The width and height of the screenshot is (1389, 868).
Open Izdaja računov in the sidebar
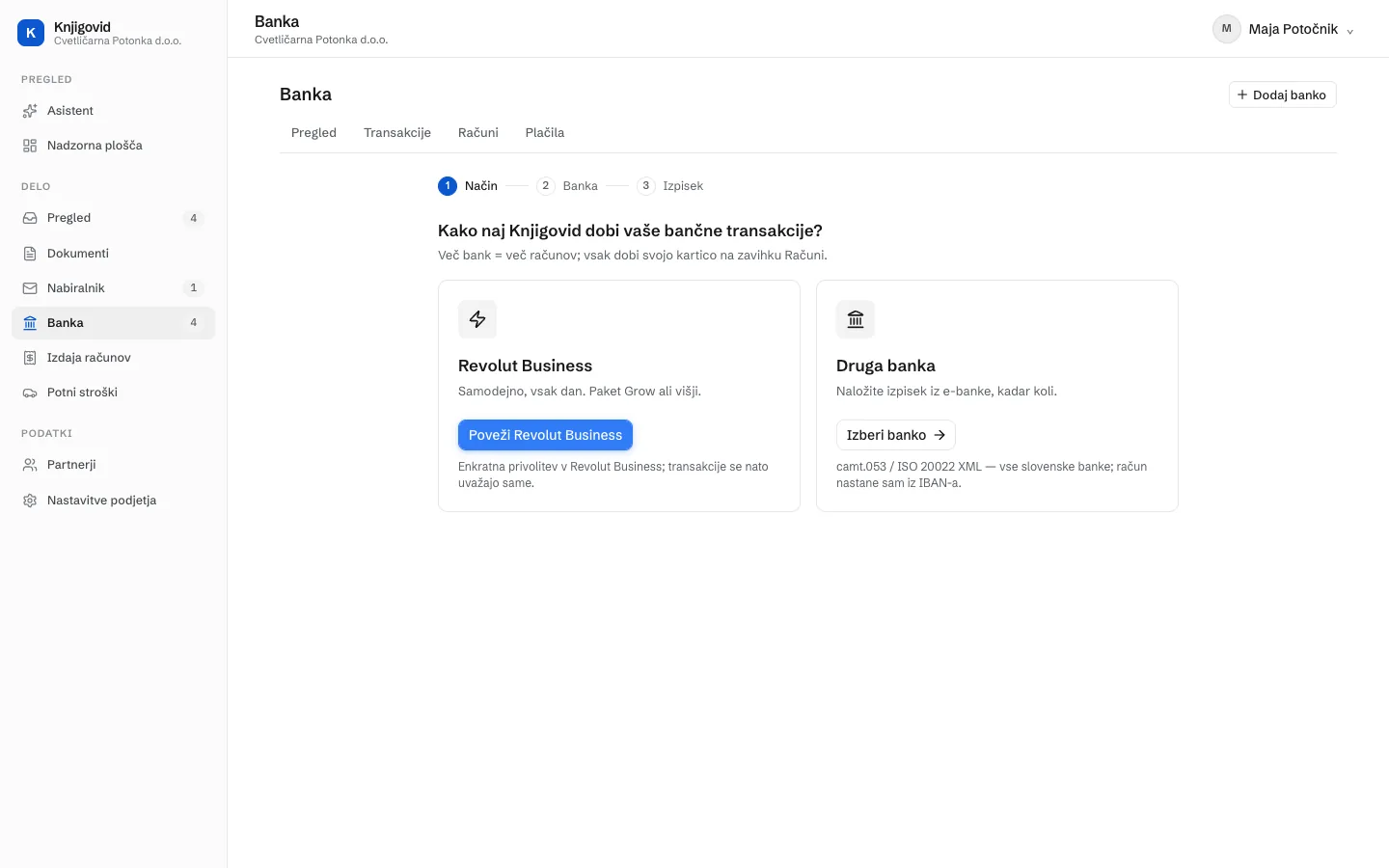coord(113,358)
